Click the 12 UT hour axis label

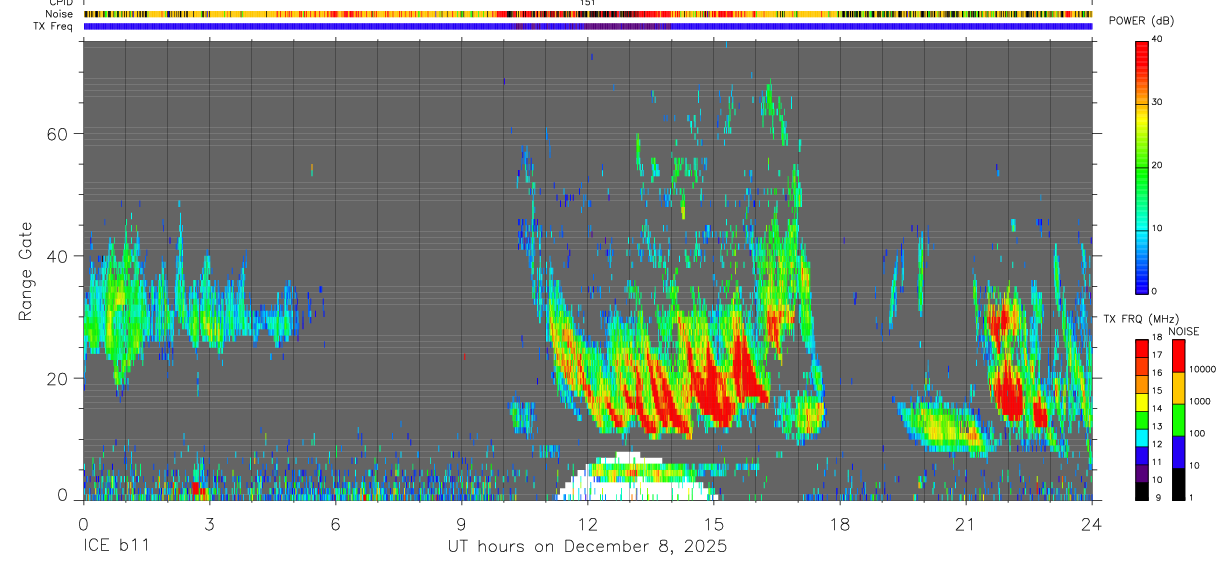588,523
